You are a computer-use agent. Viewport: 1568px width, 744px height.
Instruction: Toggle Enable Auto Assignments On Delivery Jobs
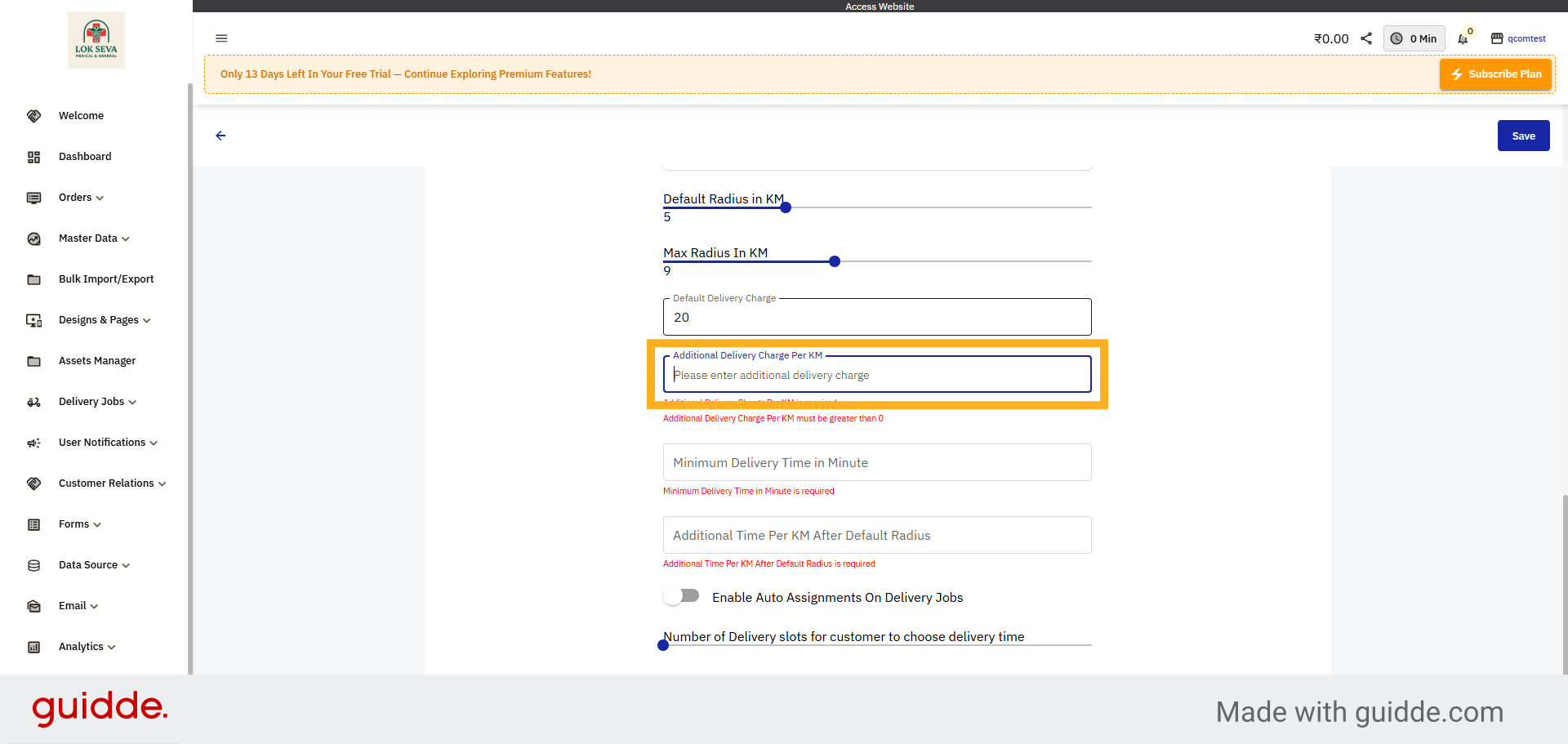[681, 596]
